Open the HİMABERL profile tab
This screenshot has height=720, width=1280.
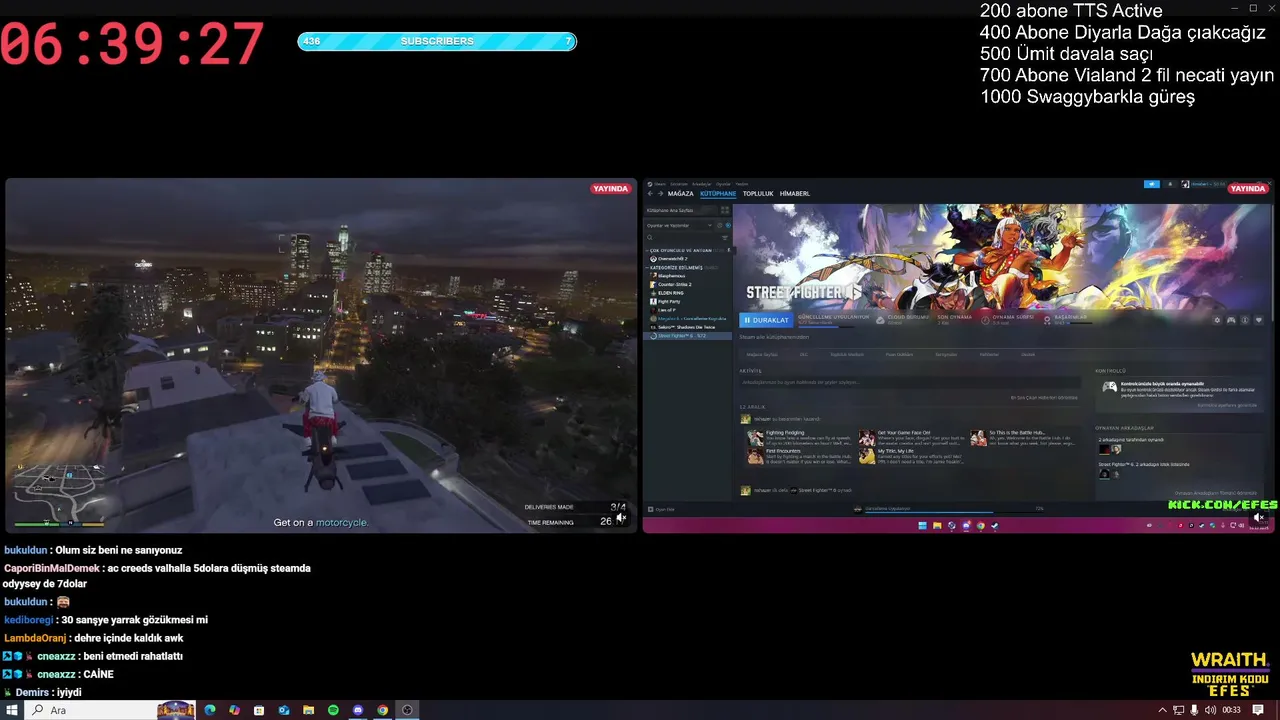point(795,194)
